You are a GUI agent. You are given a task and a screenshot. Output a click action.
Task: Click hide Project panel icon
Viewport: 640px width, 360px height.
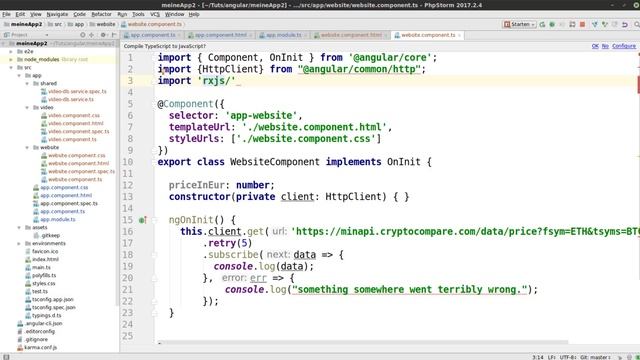point(114,35)
